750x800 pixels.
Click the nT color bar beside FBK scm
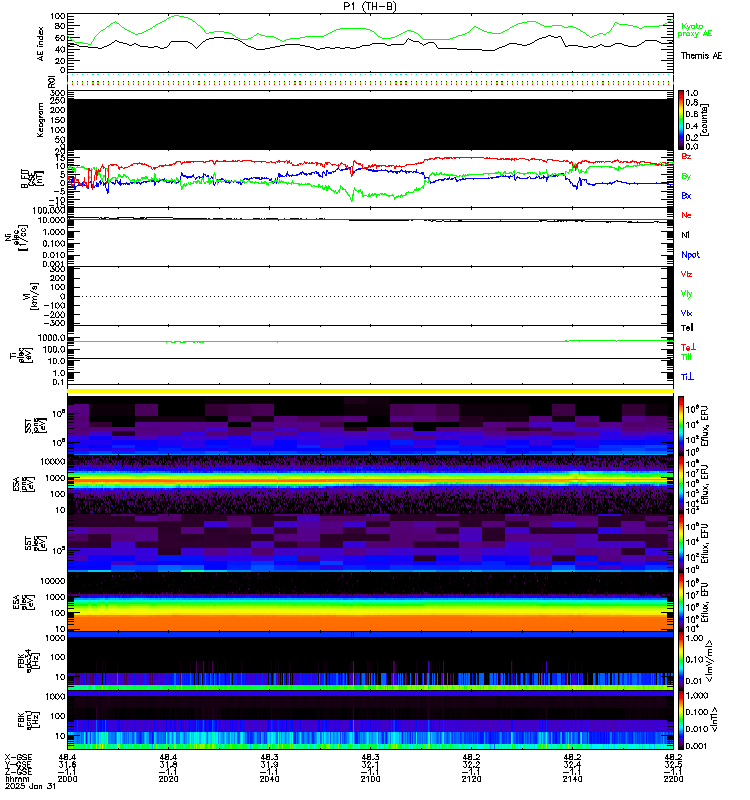[681, 720]
